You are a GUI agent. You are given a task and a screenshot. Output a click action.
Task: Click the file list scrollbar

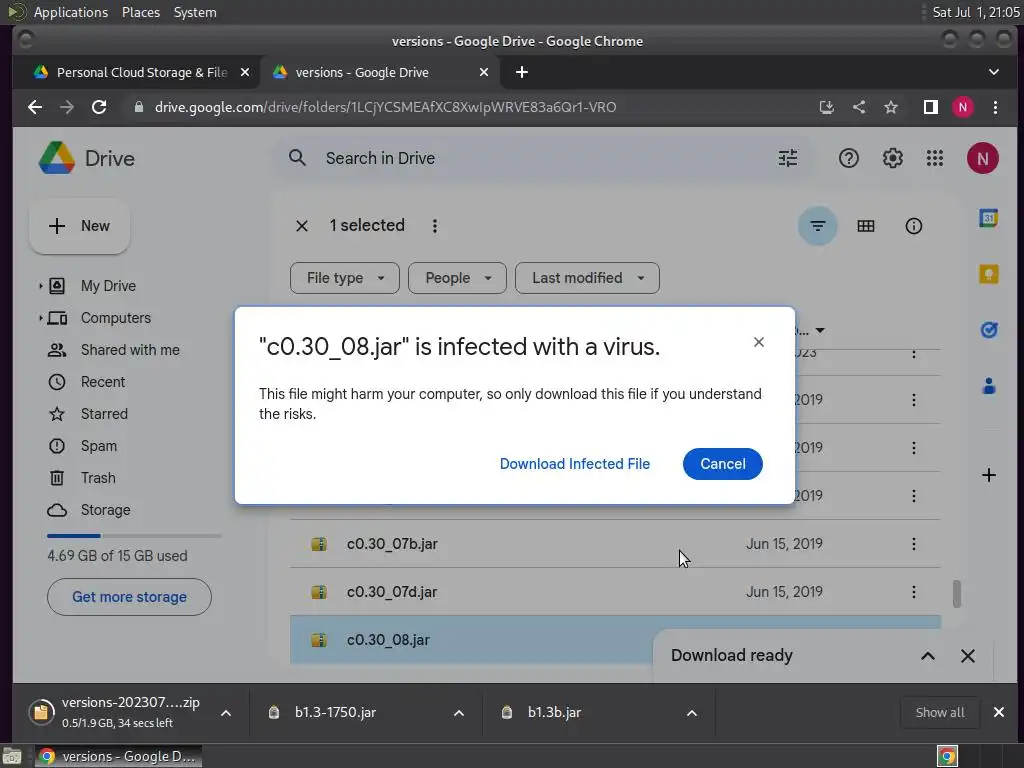click(x=957, y=594)
